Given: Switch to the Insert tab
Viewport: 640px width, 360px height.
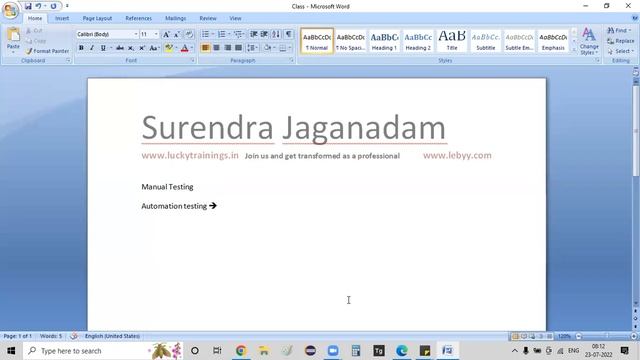Looking at the screenshot, I should click(x=62, y=18).
